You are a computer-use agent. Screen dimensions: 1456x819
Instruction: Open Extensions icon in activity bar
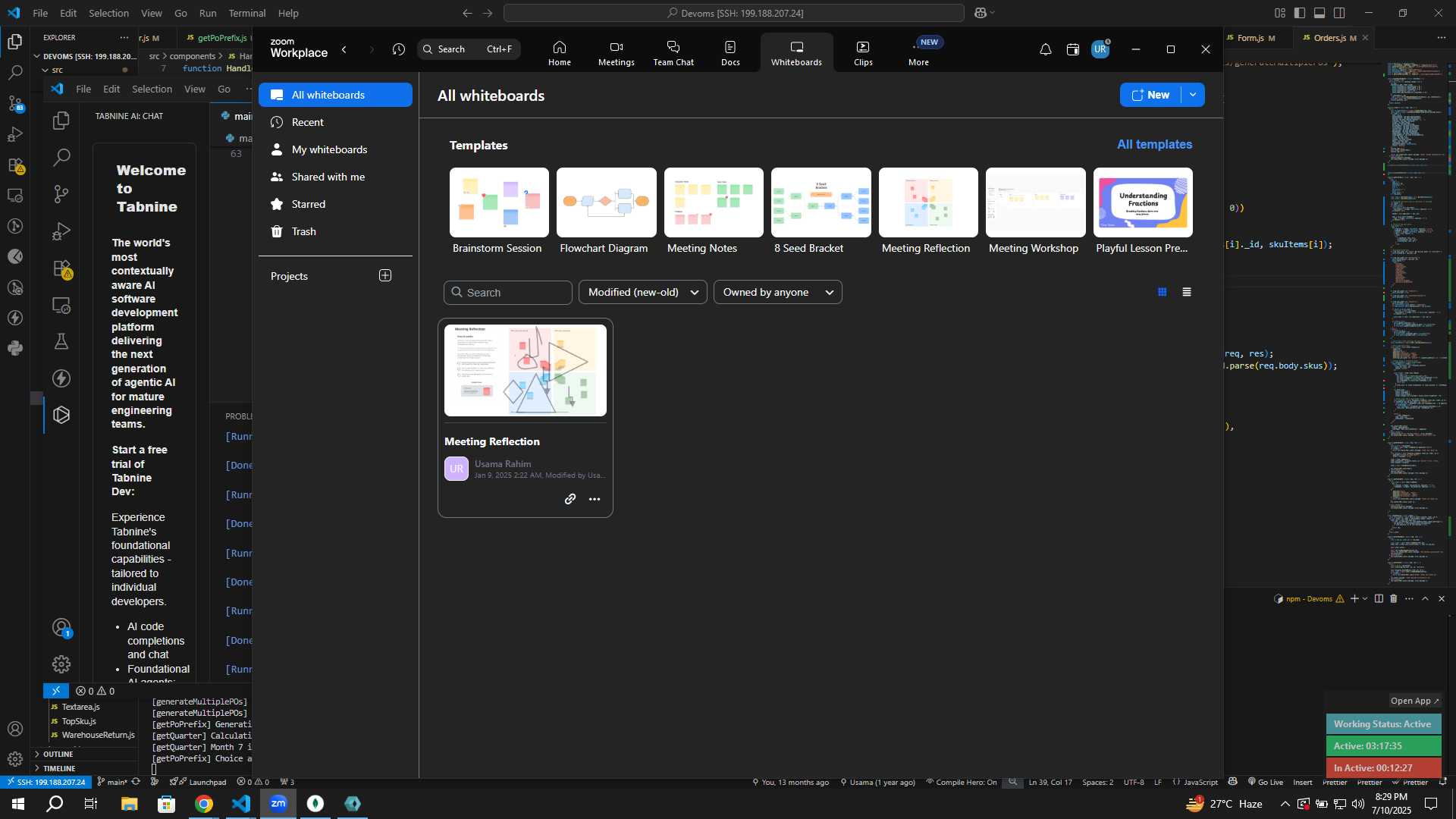15,165
